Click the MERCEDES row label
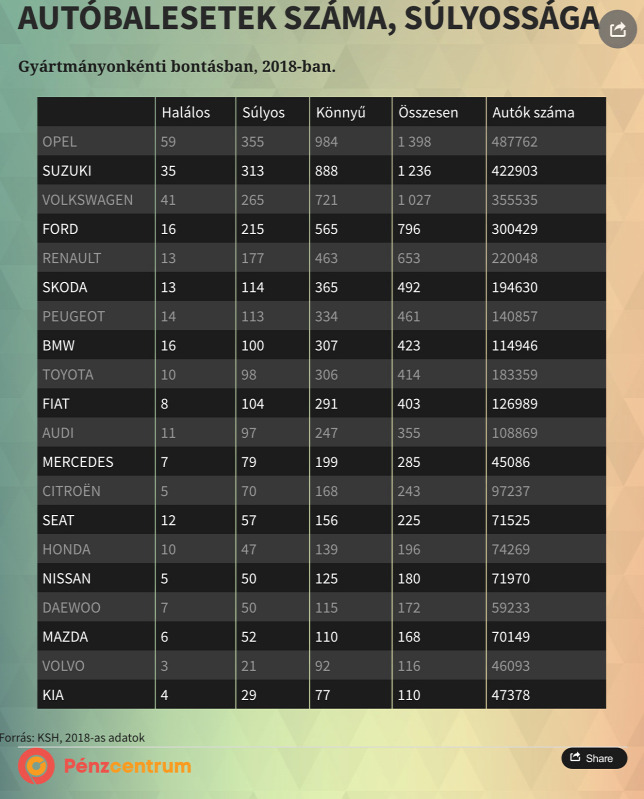Screen dimensions: 644x799 [x=78, y=462]
